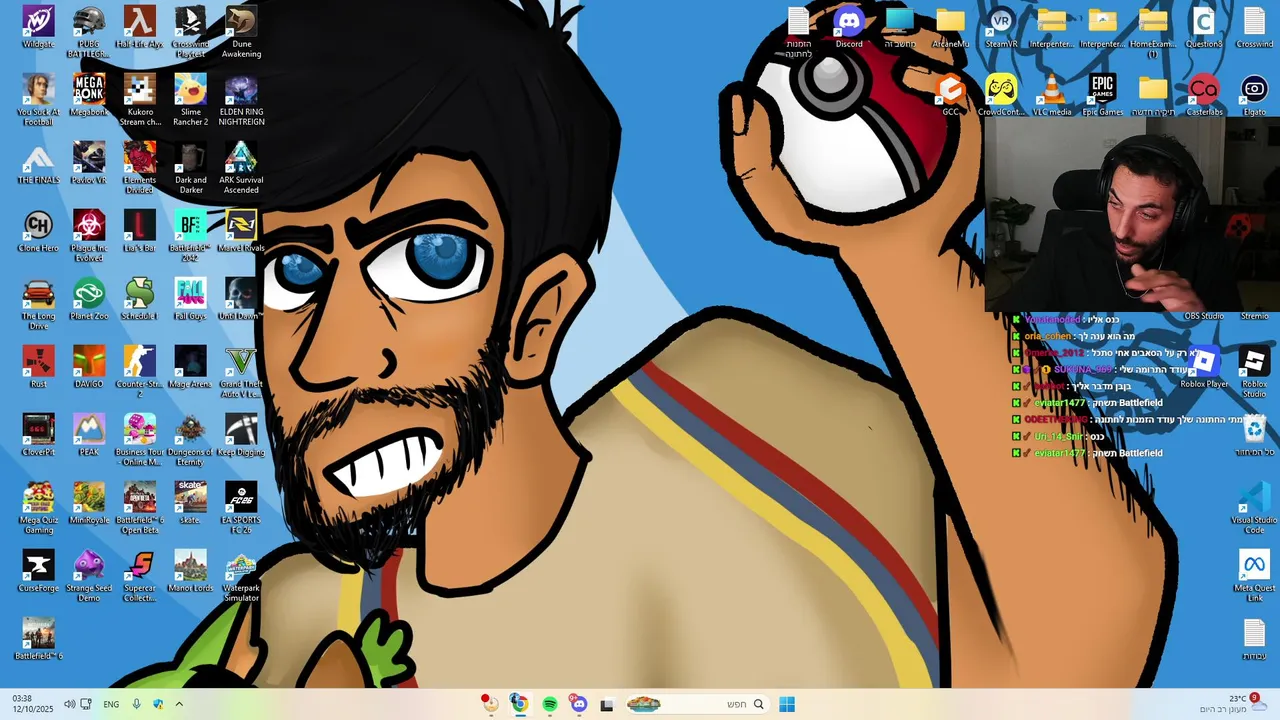Launch the Rust game shortcut
1280x720 pixels.
38,367
